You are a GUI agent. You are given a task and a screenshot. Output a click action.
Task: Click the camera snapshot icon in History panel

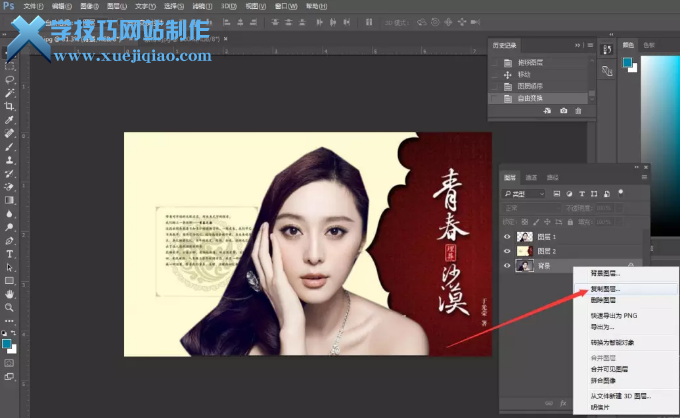(x=564, y=110)
